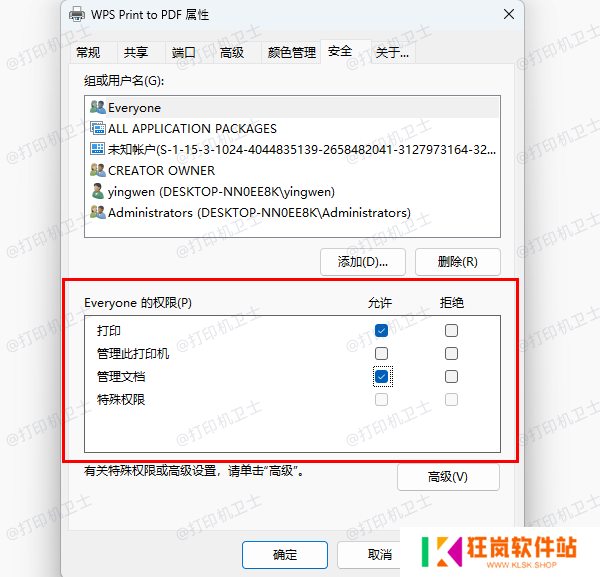Click the printer icon in the title bar
The width and height of the screenshot is (600, 577).
click(77, 14)
